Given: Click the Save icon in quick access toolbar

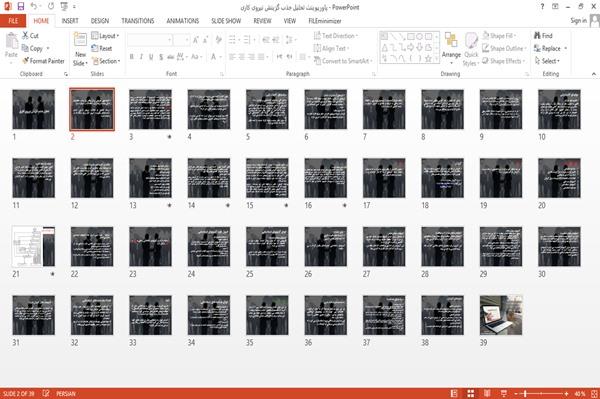Looking at the screenshot, I should click(x=21, y=7).
